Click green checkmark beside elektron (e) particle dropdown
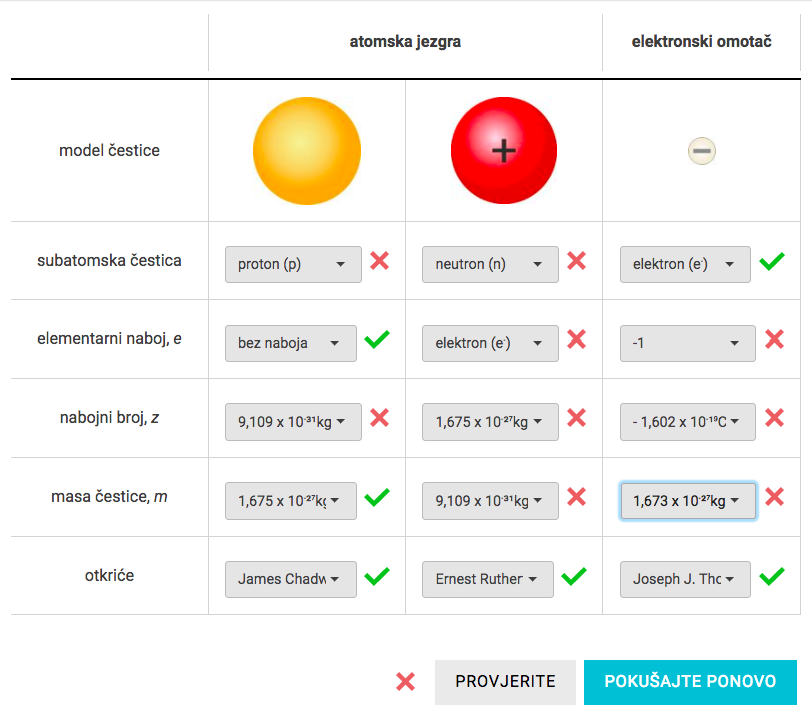The image size is (812, 717). (772, 261)
